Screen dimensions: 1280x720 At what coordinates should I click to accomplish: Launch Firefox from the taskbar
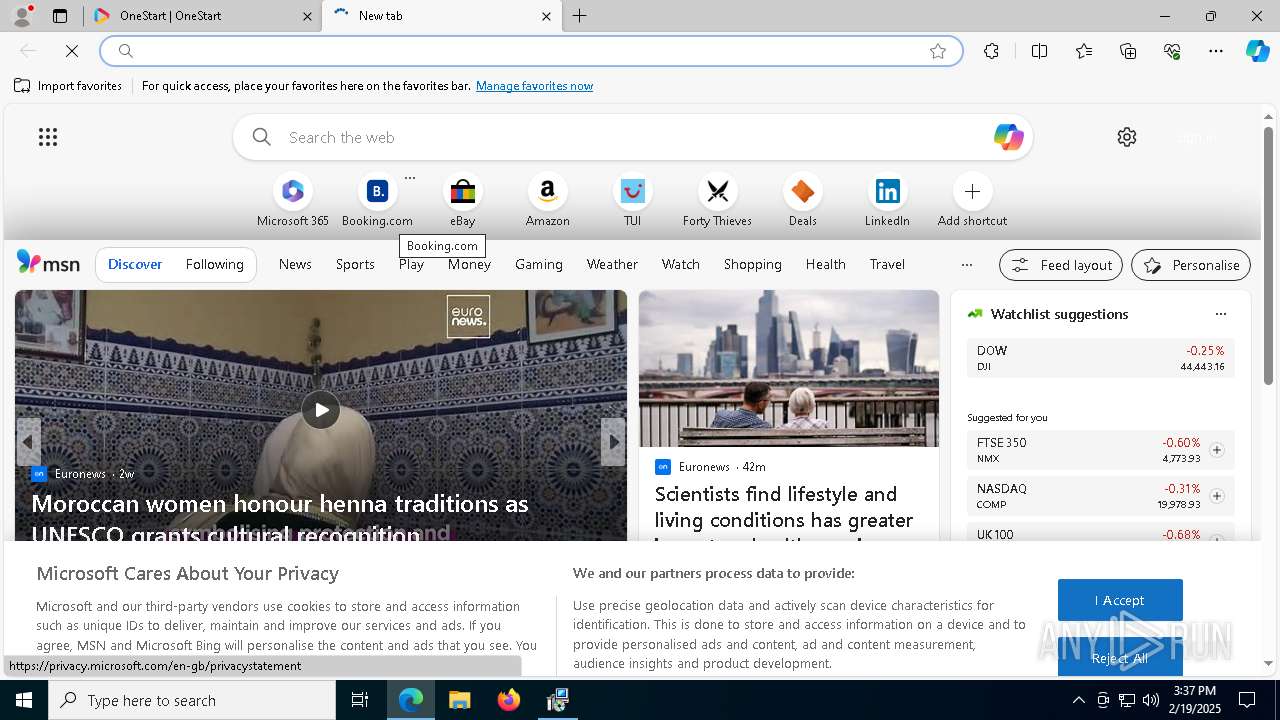pyautogui.click(x=509, y=700)
